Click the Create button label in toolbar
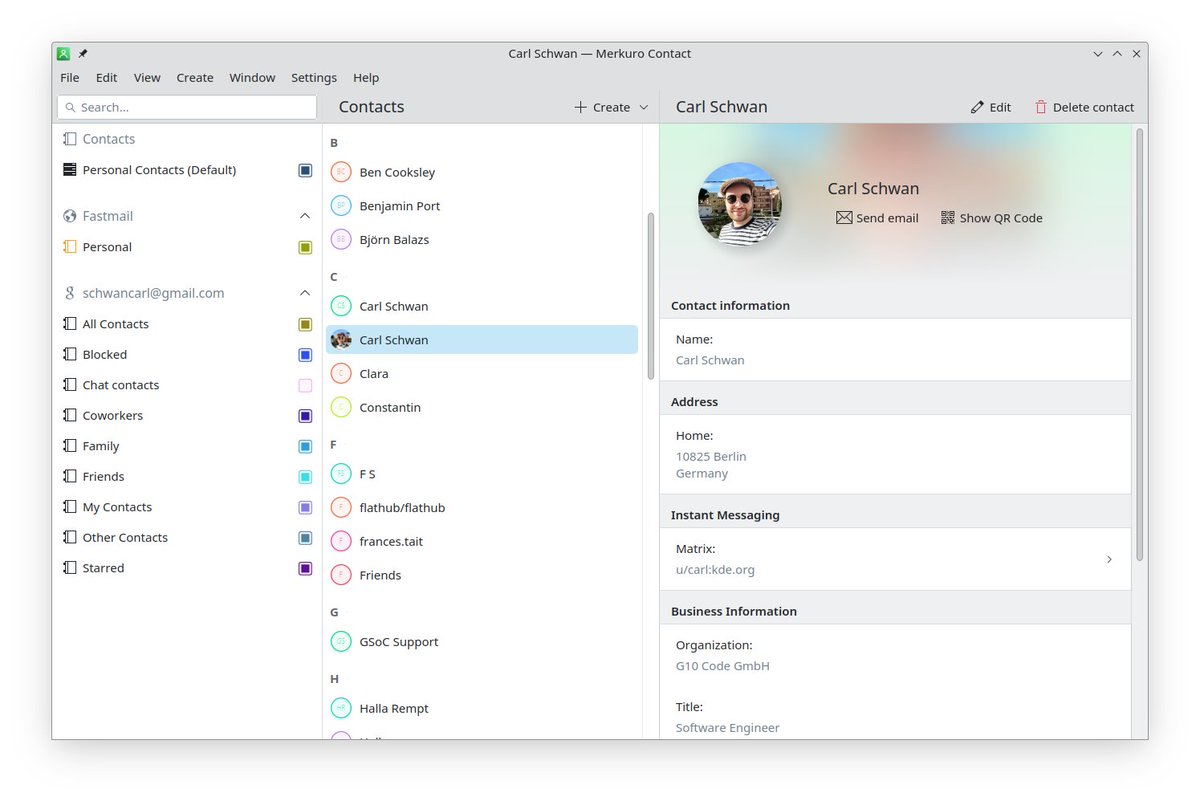This screenshot has height=801, width=1200. click(611, 107)
